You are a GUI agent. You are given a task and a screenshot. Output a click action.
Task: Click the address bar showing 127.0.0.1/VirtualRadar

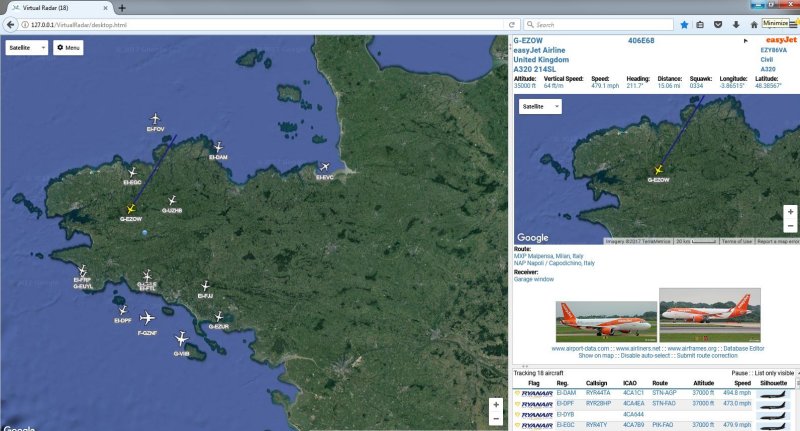coord(262,24)
